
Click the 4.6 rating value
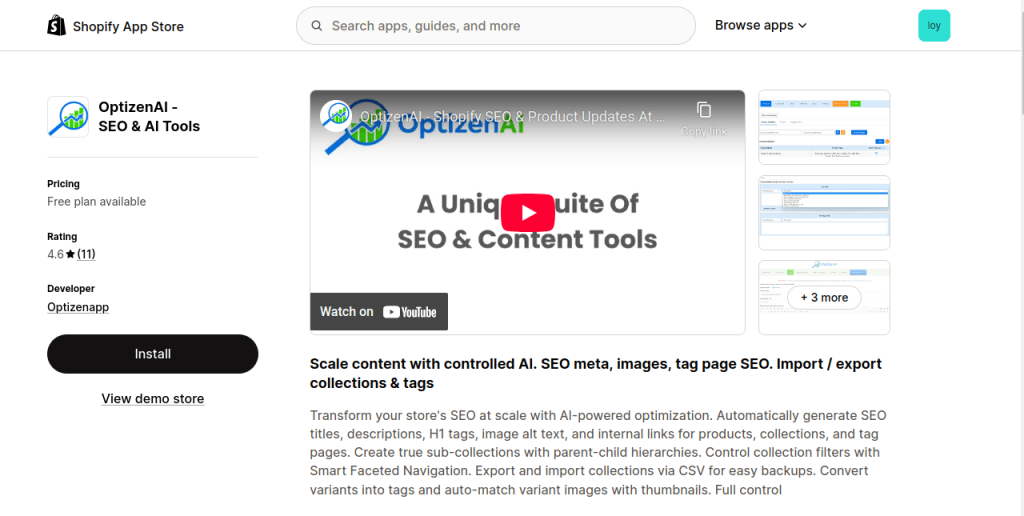[x=56, y=254]
